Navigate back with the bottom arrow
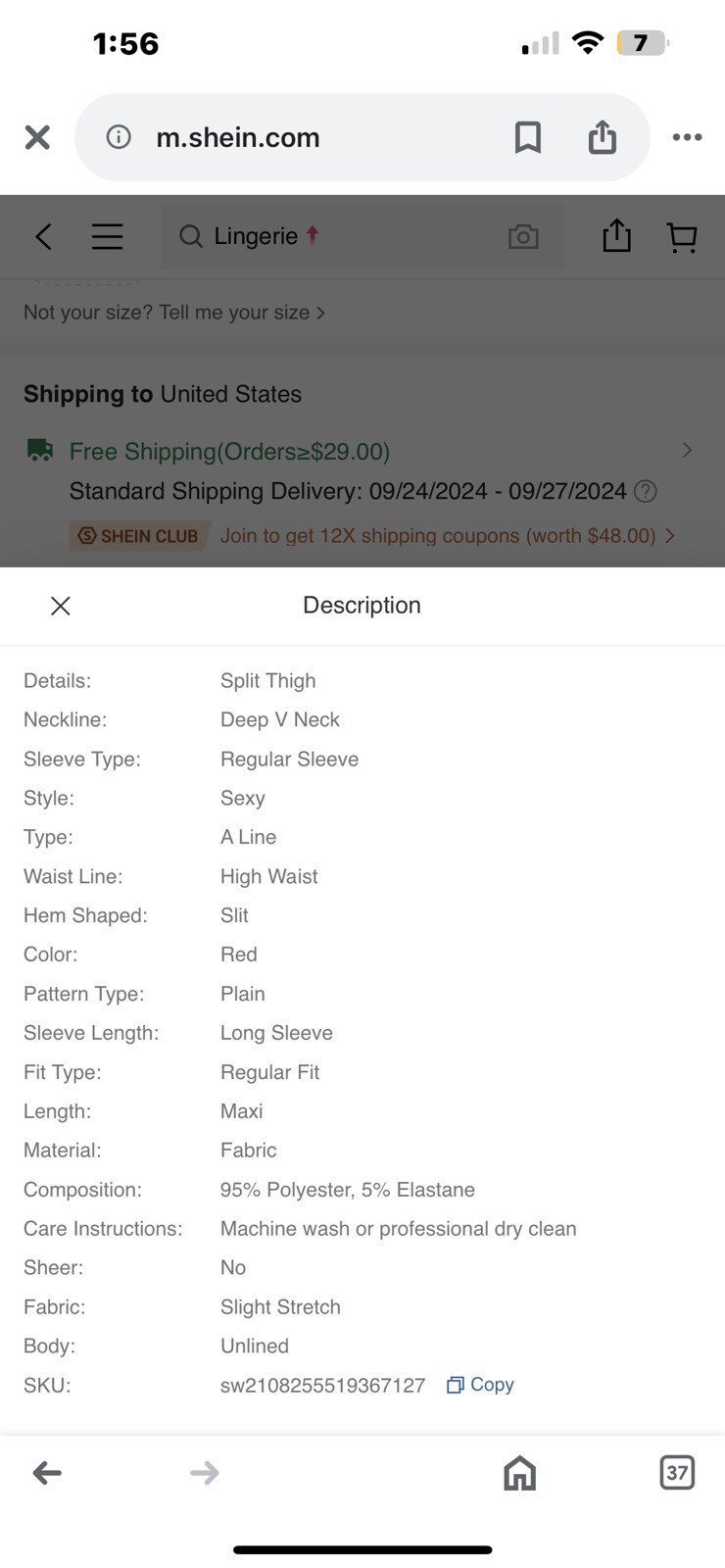Screen dimensions: 725x1568 (x=47, y=1472)
